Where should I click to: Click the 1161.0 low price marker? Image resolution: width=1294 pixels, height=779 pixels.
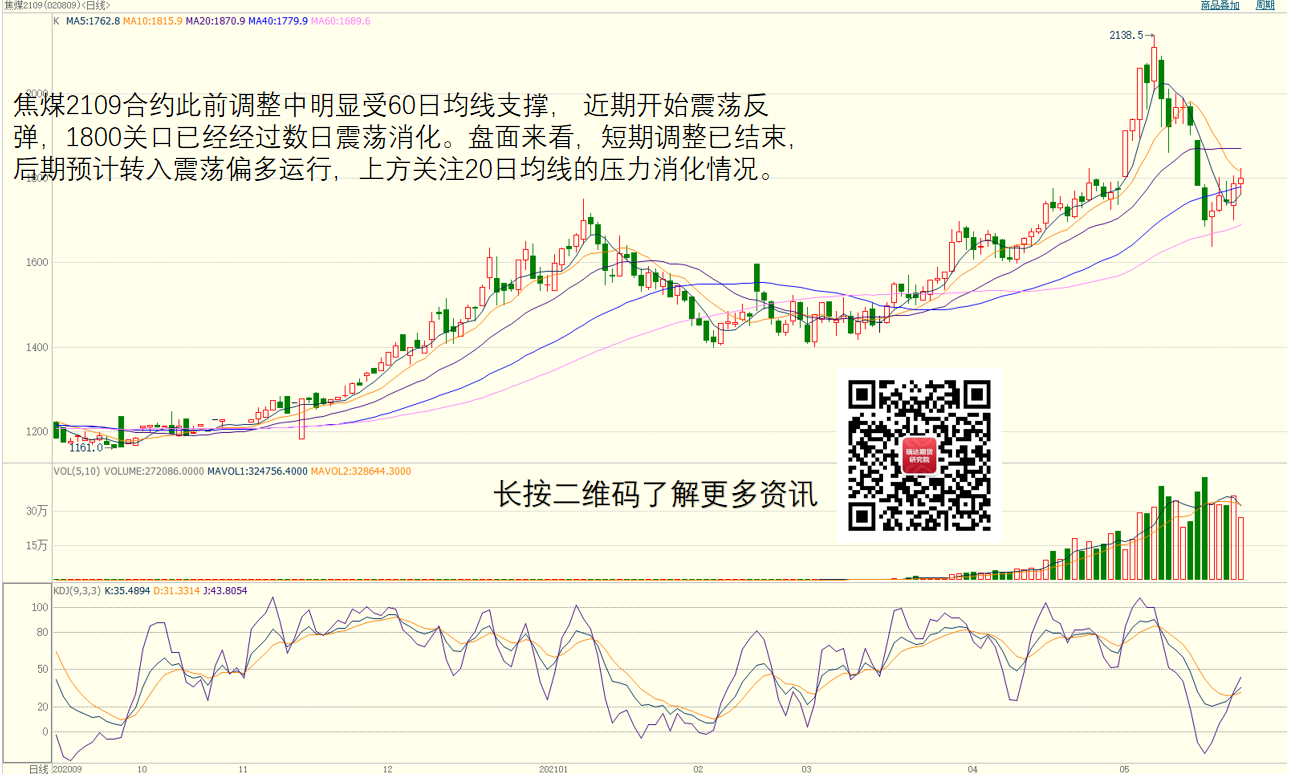click(x=85, y=448)
